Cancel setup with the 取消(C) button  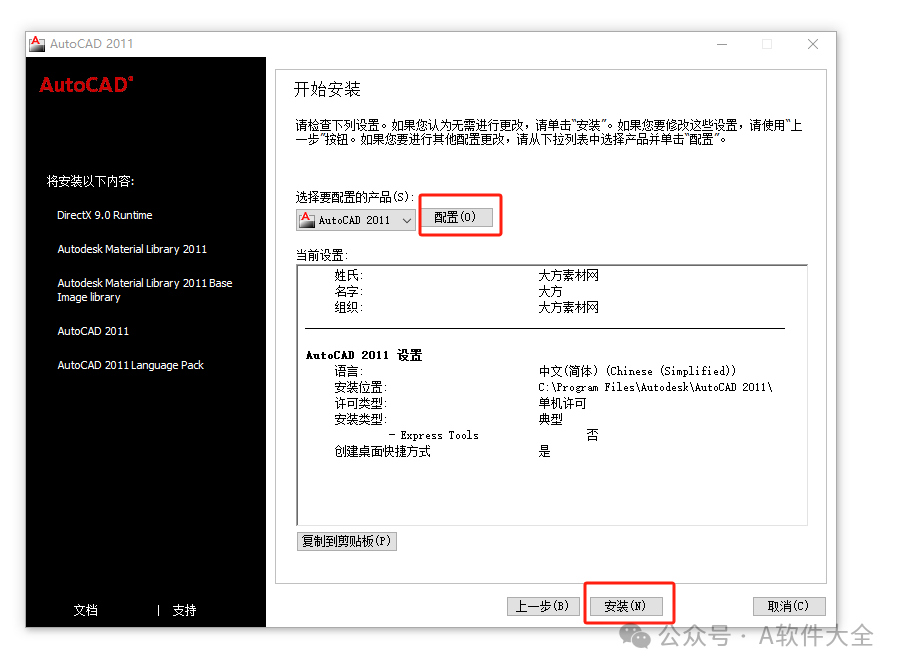(789, 606)
